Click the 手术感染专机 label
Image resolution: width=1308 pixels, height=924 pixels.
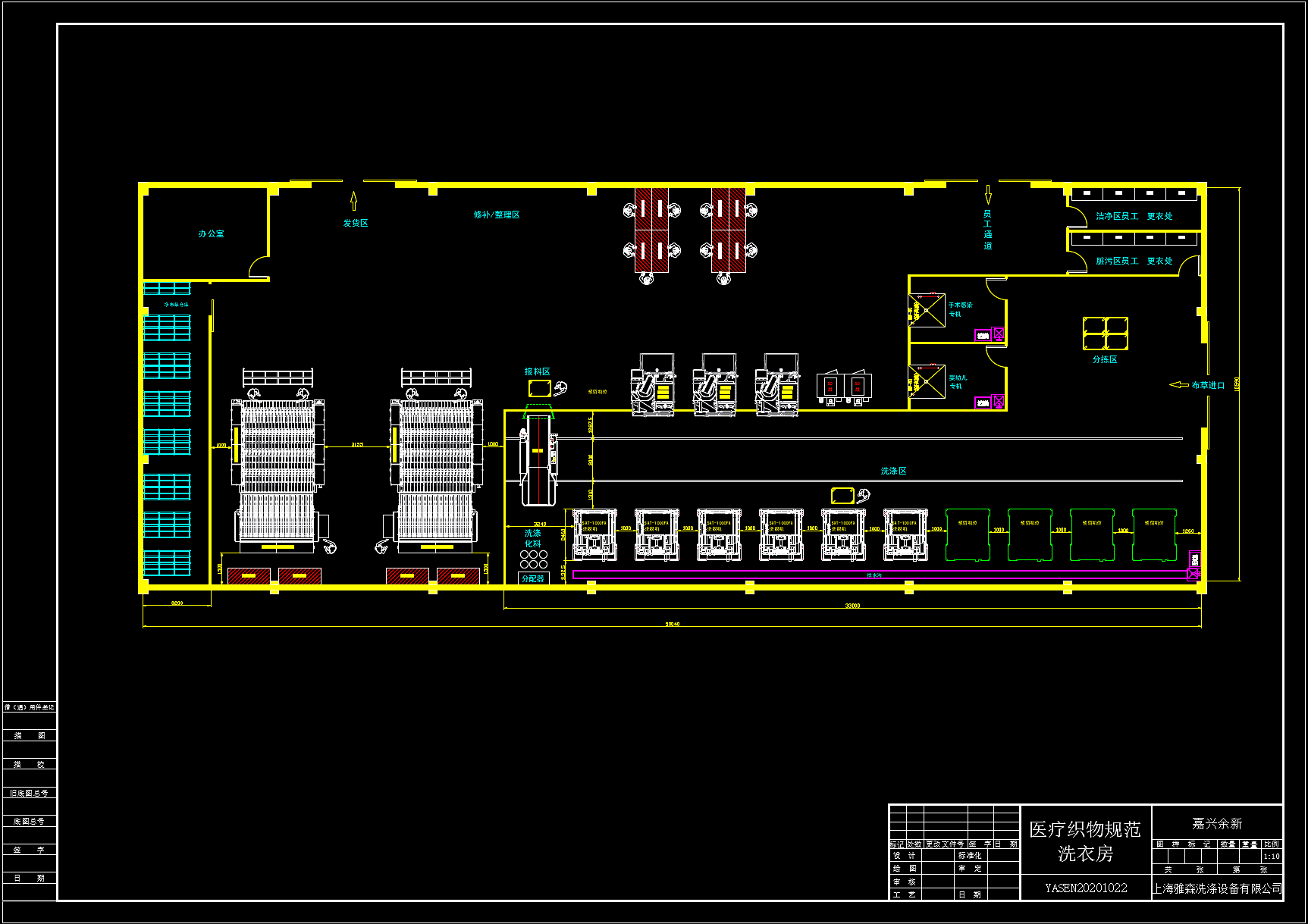[x=959, y=309]
